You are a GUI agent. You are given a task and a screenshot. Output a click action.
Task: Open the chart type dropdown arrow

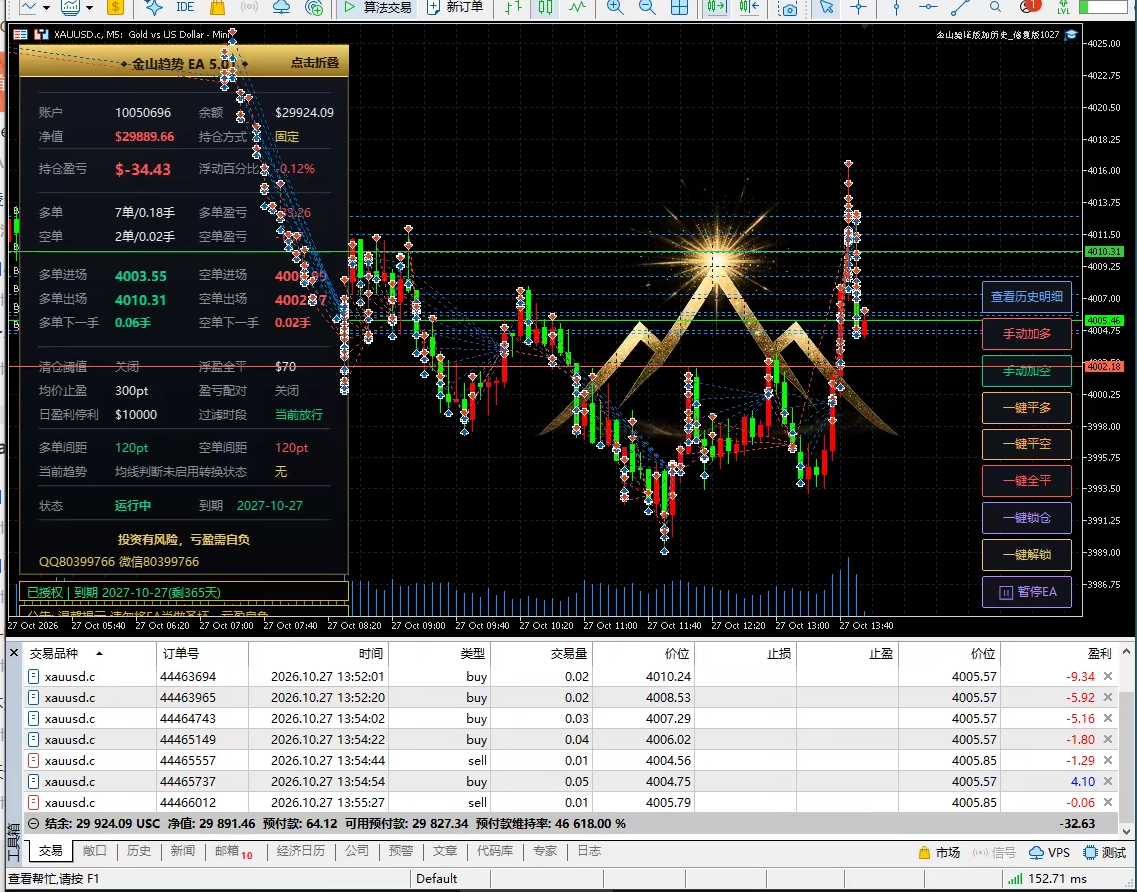pos(46,7)
